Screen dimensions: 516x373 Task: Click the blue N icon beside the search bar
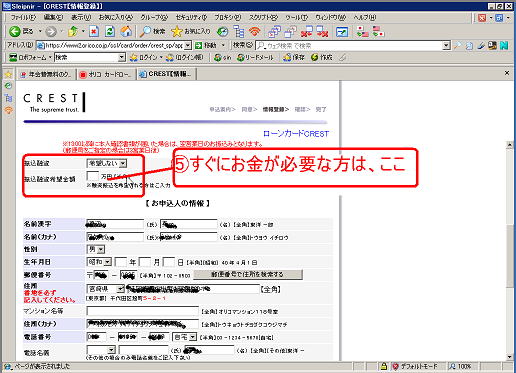point(504,45)
